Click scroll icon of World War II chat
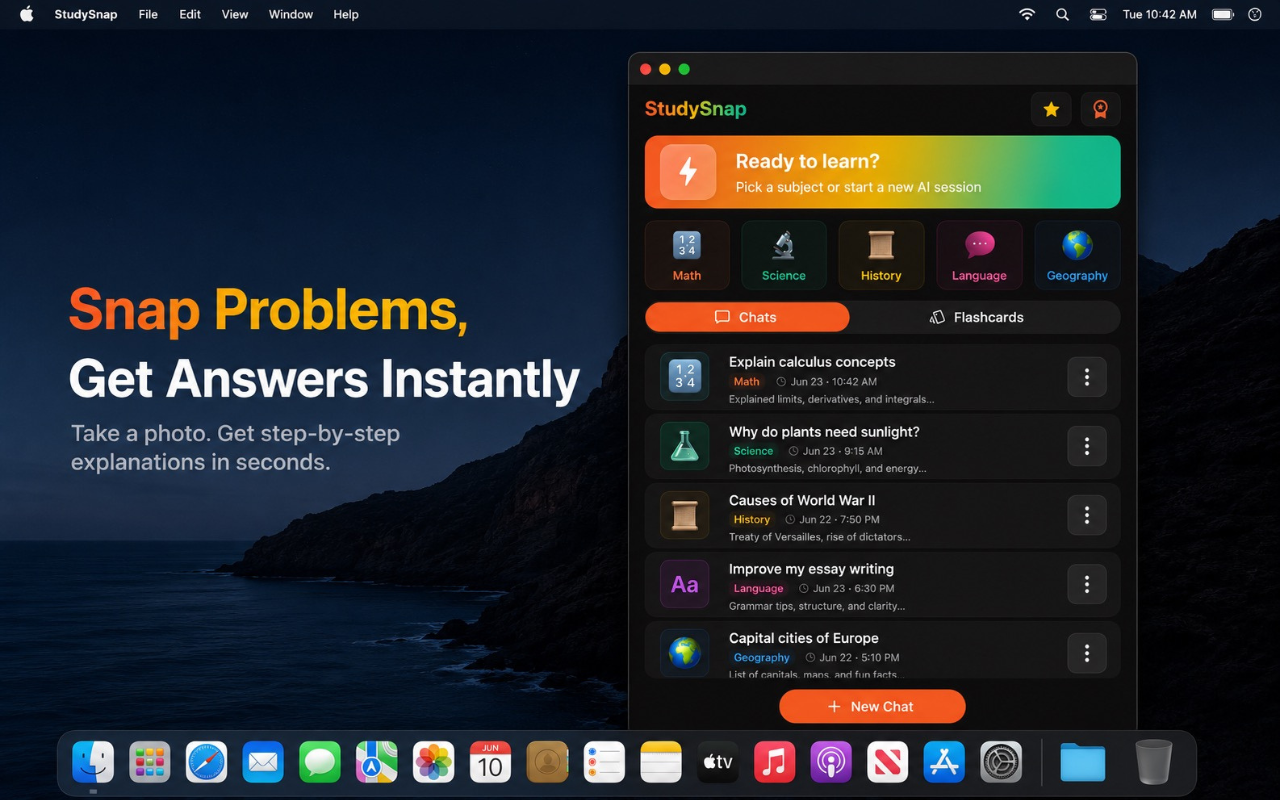This screenshot has height=800, width=1280. click(x=685, y=515)
